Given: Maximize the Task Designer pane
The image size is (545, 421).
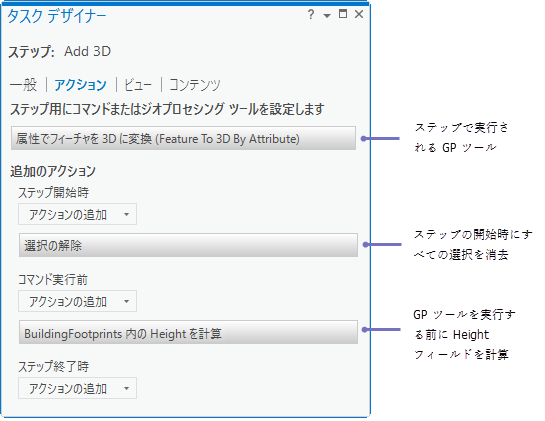Looking at the screenshot, I should 343,14.
